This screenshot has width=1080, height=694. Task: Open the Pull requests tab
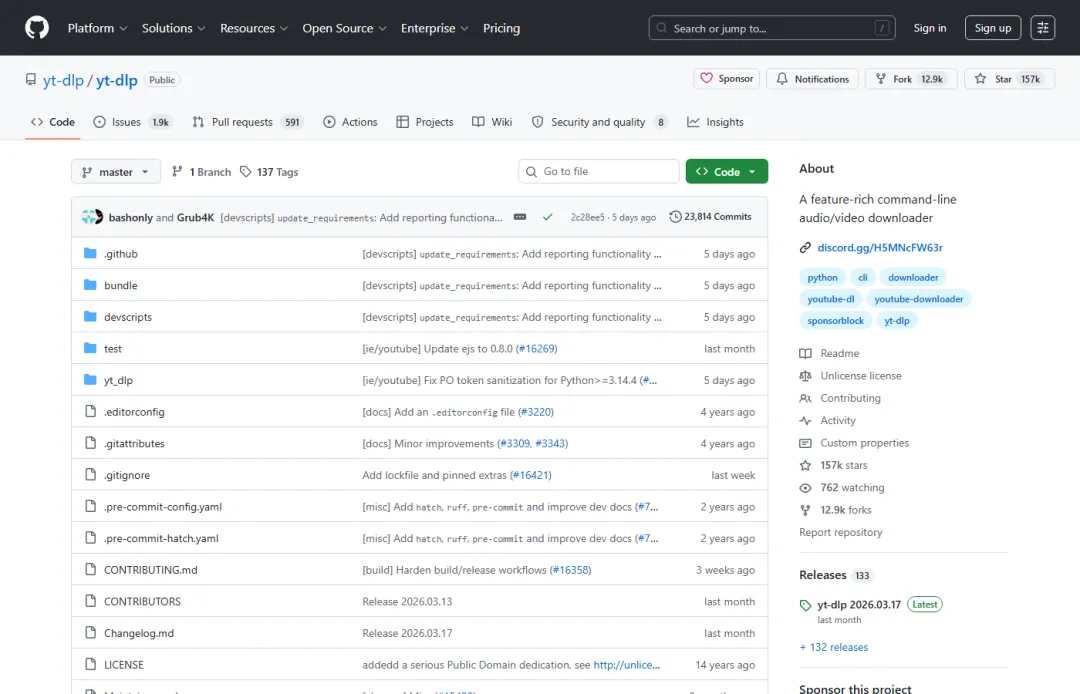pyautogui.click(x=247, y=122)
